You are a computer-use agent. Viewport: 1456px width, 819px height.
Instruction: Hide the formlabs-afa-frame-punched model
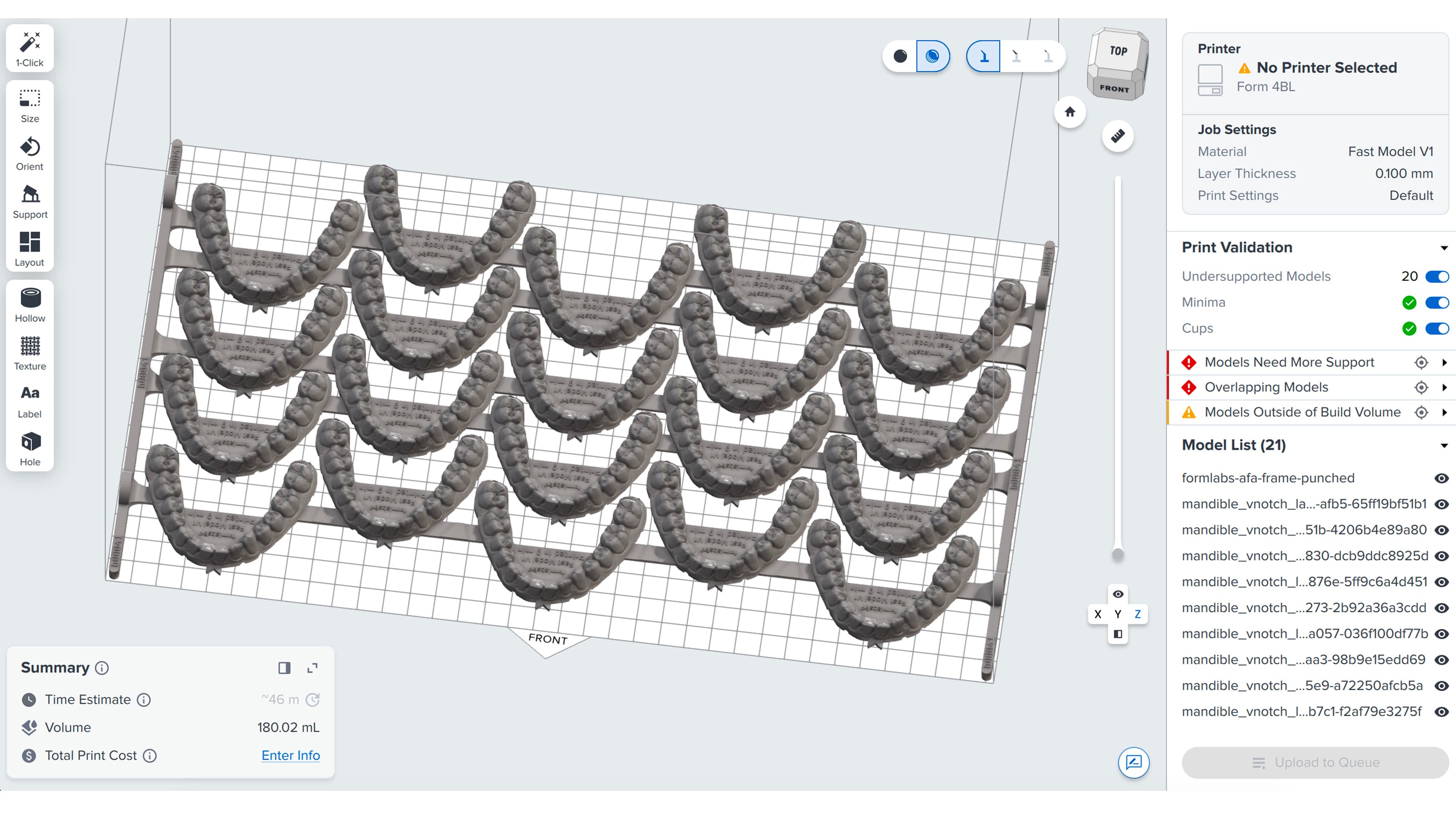[x=1441, y=478]
